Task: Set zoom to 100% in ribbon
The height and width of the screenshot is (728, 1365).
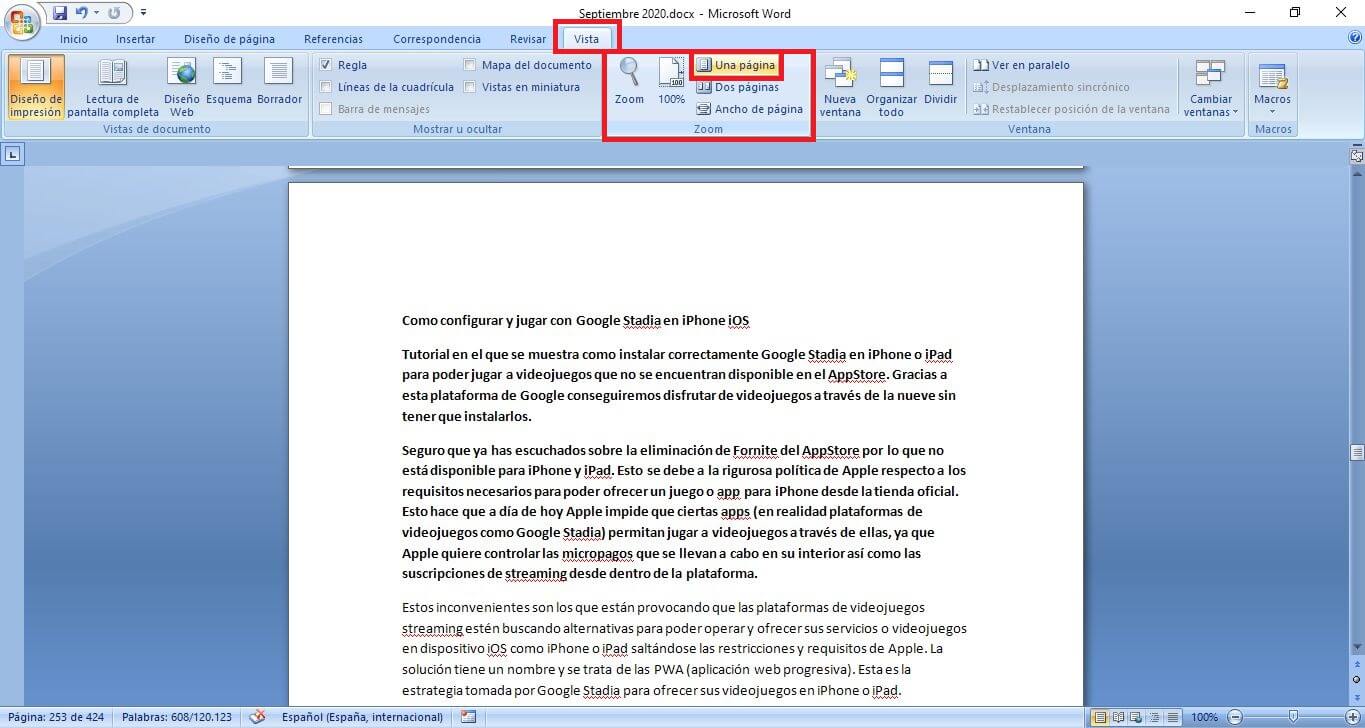Action: click(672, 81)
